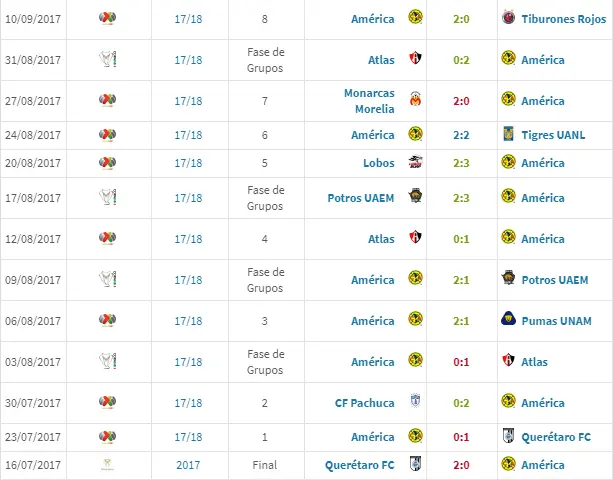Click the Copa MX trophy icon for the 31/08/2017 match
This screenshot has width=613, height=480.
click(108, 59)
